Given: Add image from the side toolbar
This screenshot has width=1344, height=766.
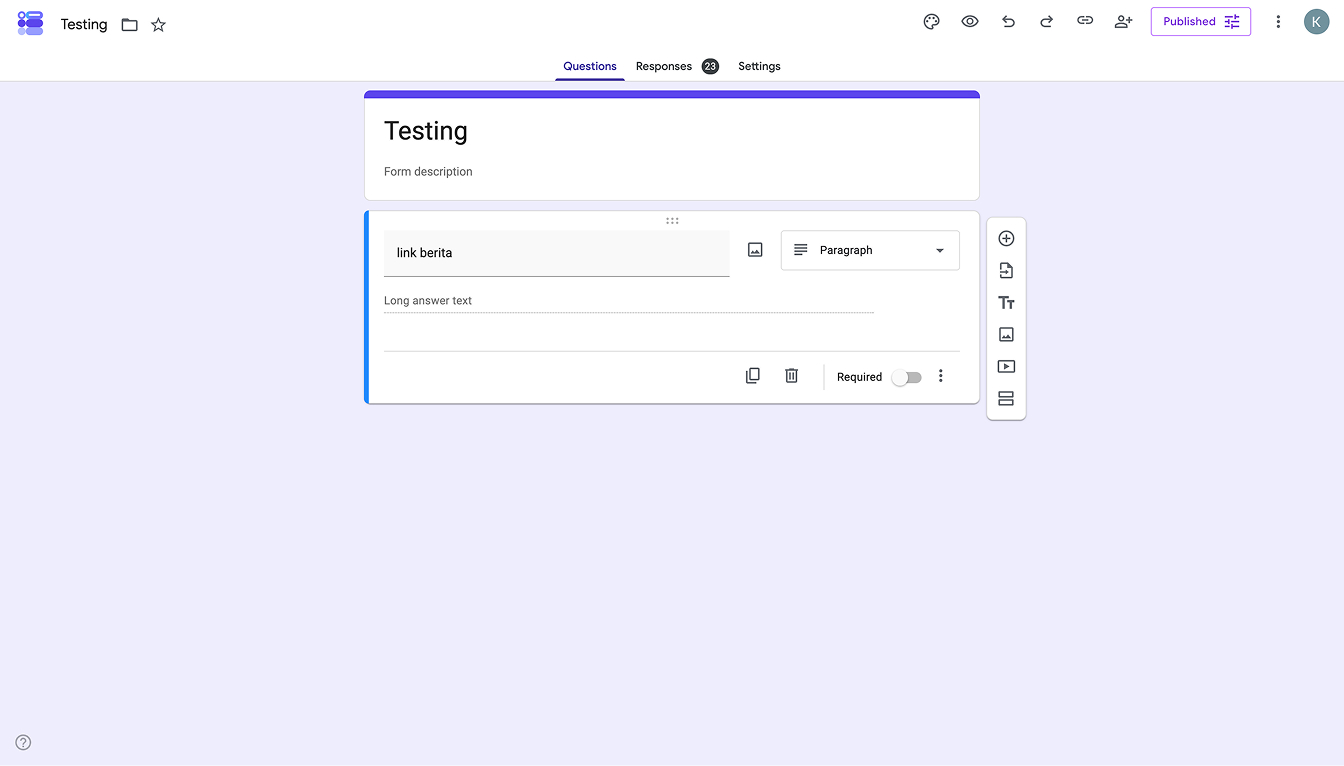Looking at the screenshot, I should point(1006,334).
